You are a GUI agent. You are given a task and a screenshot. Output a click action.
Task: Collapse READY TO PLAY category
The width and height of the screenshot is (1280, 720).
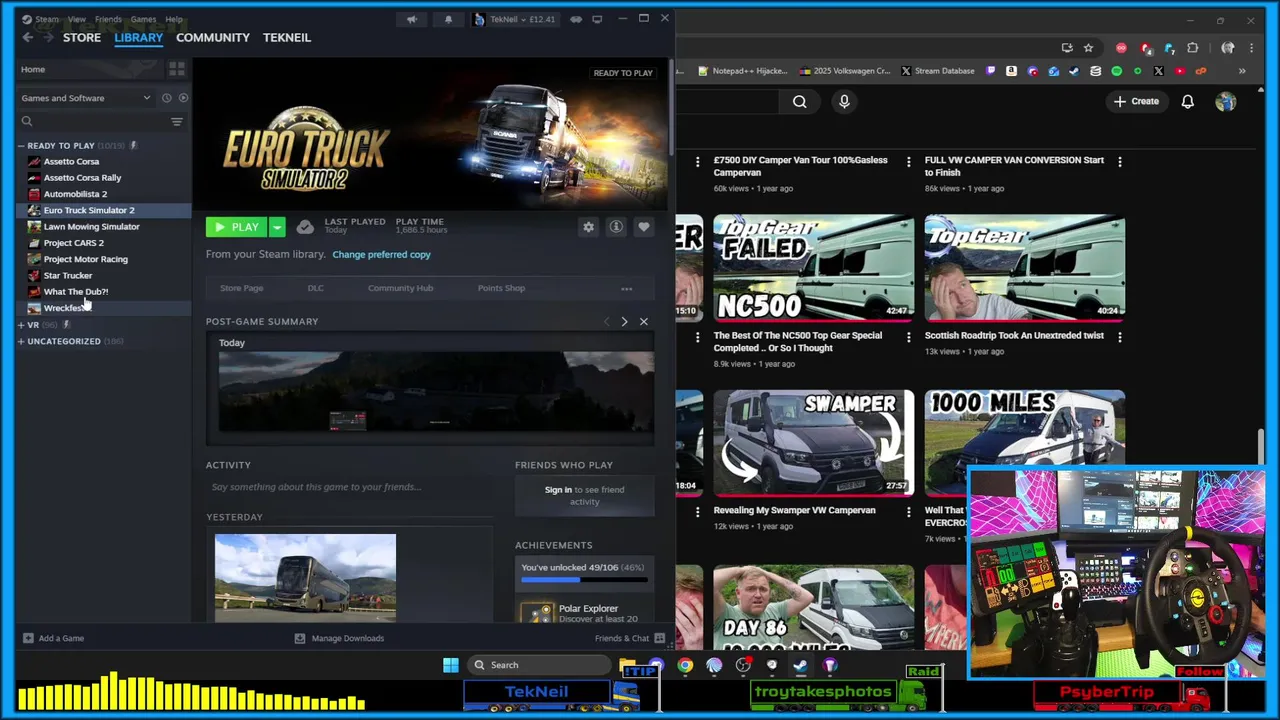point(21,146)
